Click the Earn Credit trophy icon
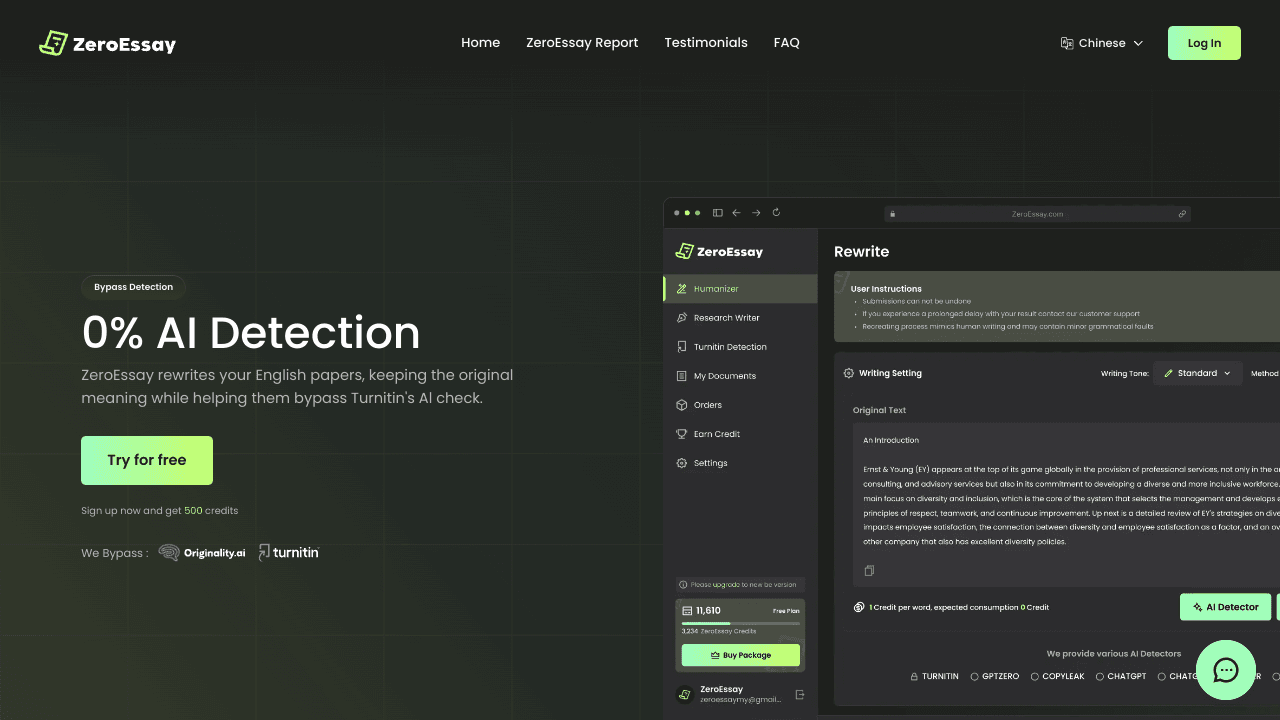Viewport: 1280px width, 720px height. pos(682,434)
